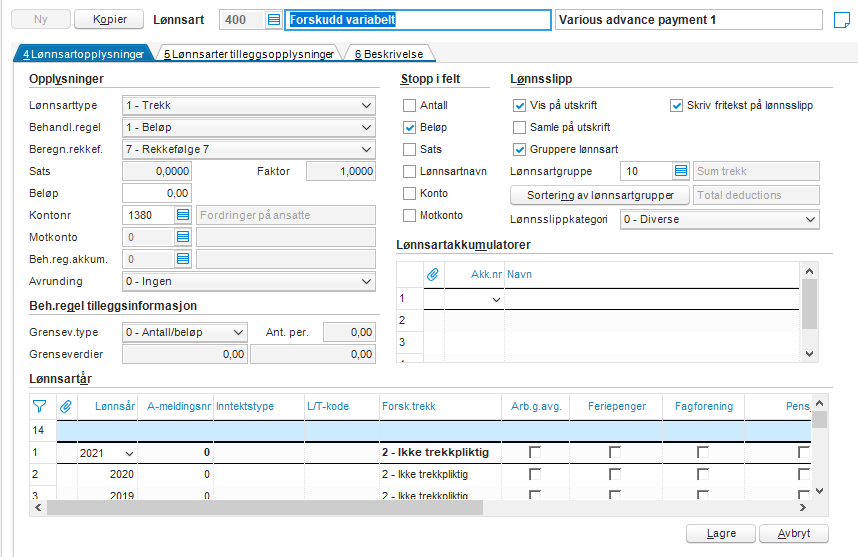Click Various advance payment 1 field
This screenshot has height=557, width=858.
coord(689,20)
